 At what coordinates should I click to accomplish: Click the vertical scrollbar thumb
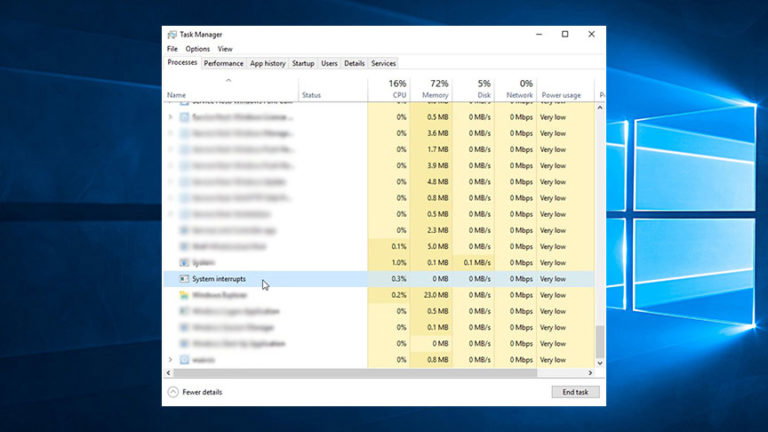600,341
